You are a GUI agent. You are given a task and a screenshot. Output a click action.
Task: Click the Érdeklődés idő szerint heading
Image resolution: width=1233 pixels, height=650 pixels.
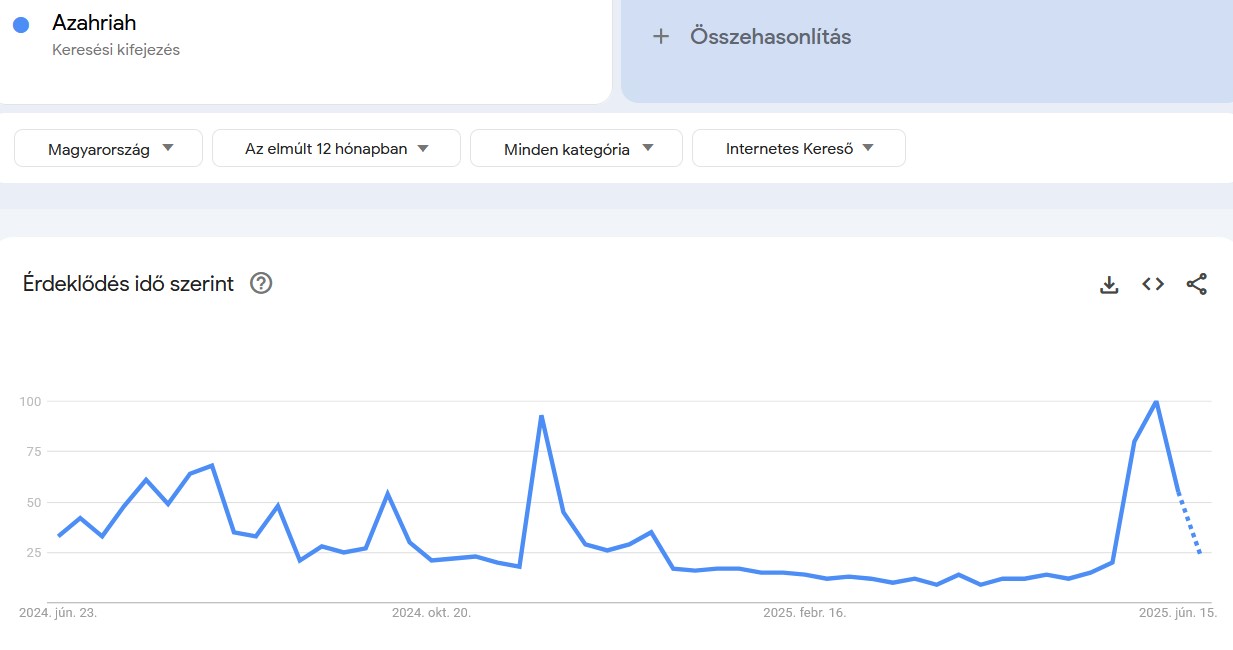pos(128,284)
